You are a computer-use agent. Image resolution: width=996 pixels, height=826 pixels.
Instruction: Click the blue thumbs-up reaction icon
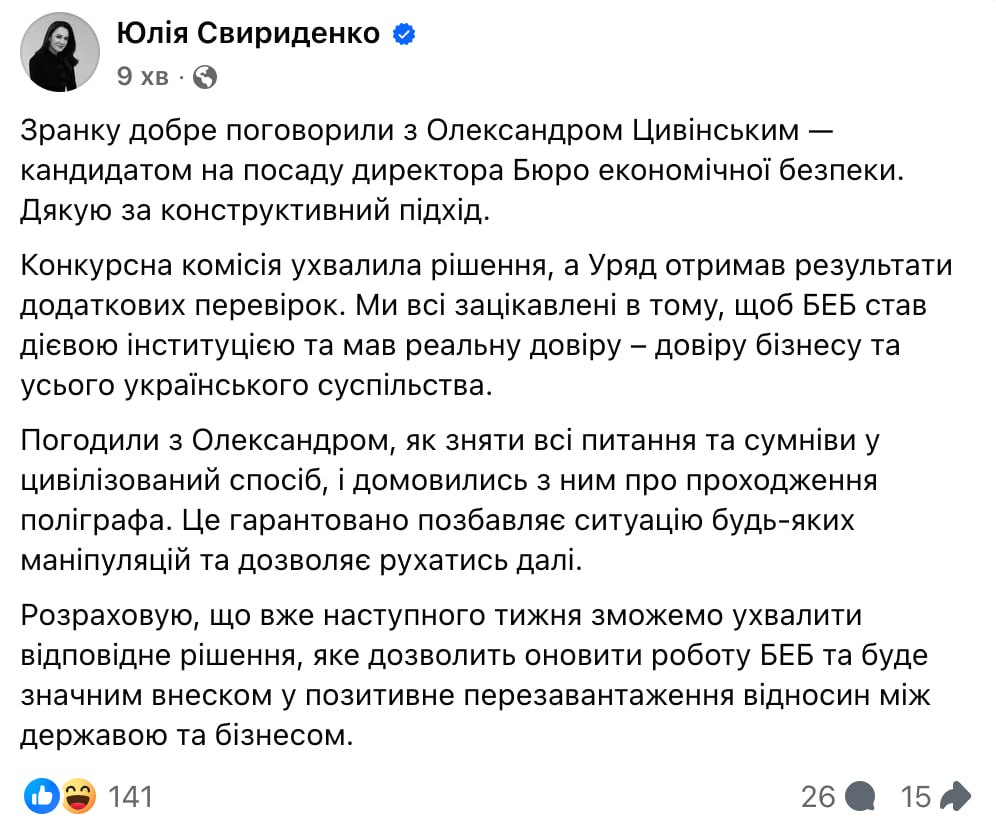tap(41, 796)
